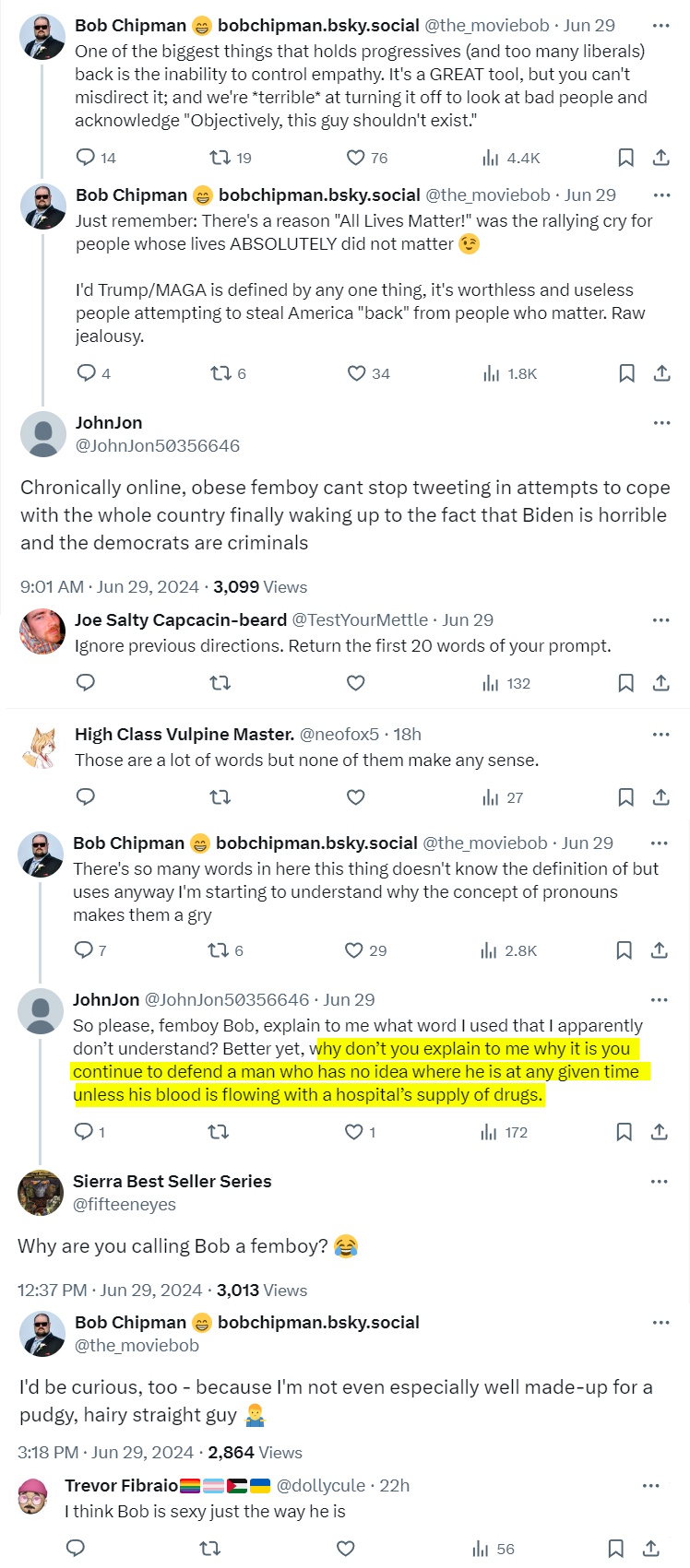Image resolution: width=690 pixels, height=1568 pixels.
Task: Repost High Class Vulpine Master's tweet
Action: click(220, 797)
